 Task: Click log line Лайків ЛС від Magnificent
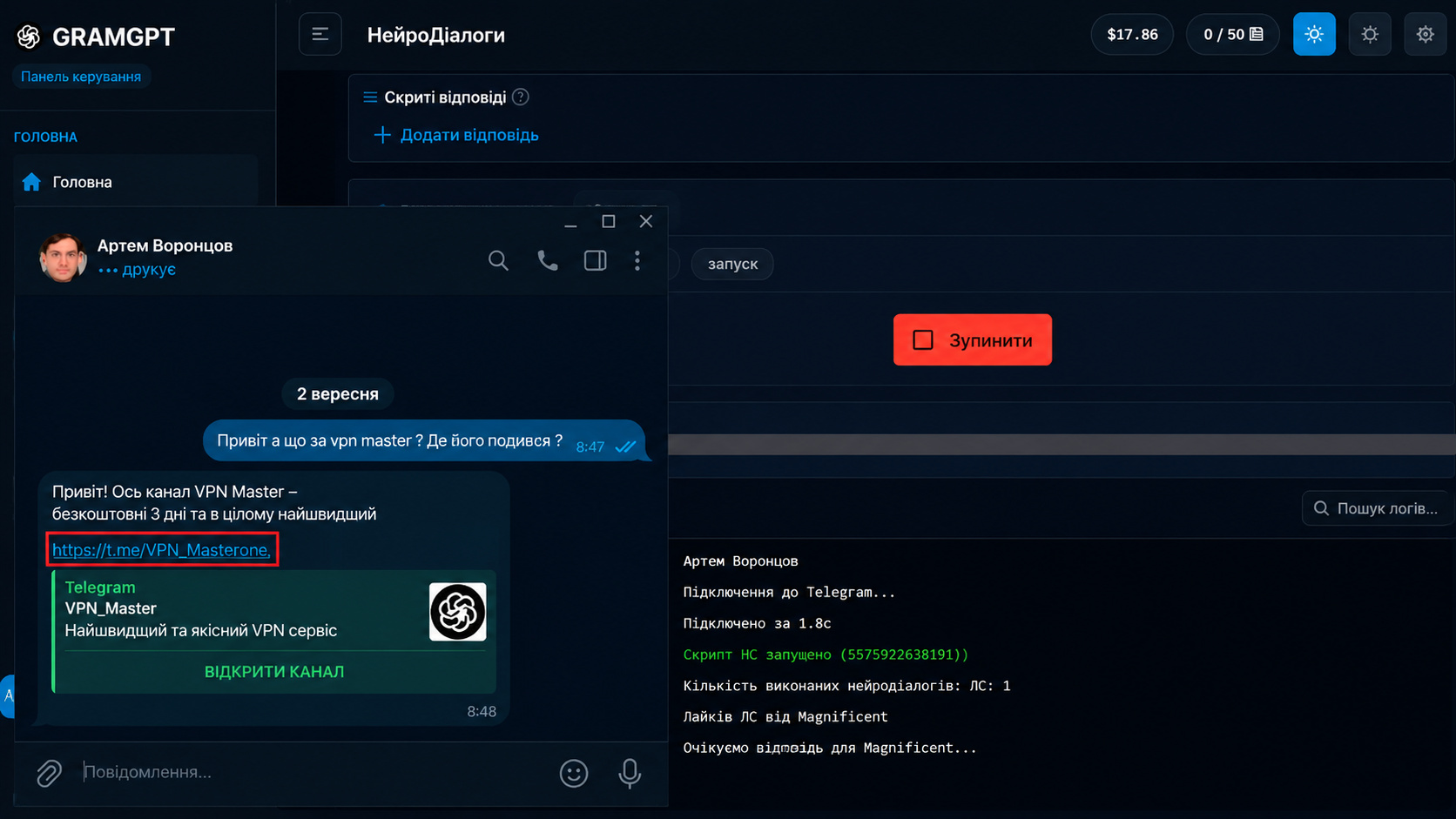(x=785, y=716)
